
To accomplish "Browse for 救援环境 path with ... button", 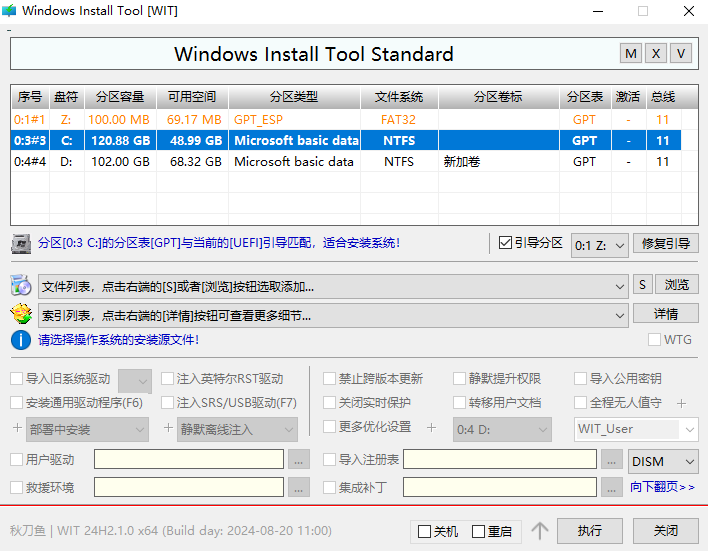I will point(298,487).
